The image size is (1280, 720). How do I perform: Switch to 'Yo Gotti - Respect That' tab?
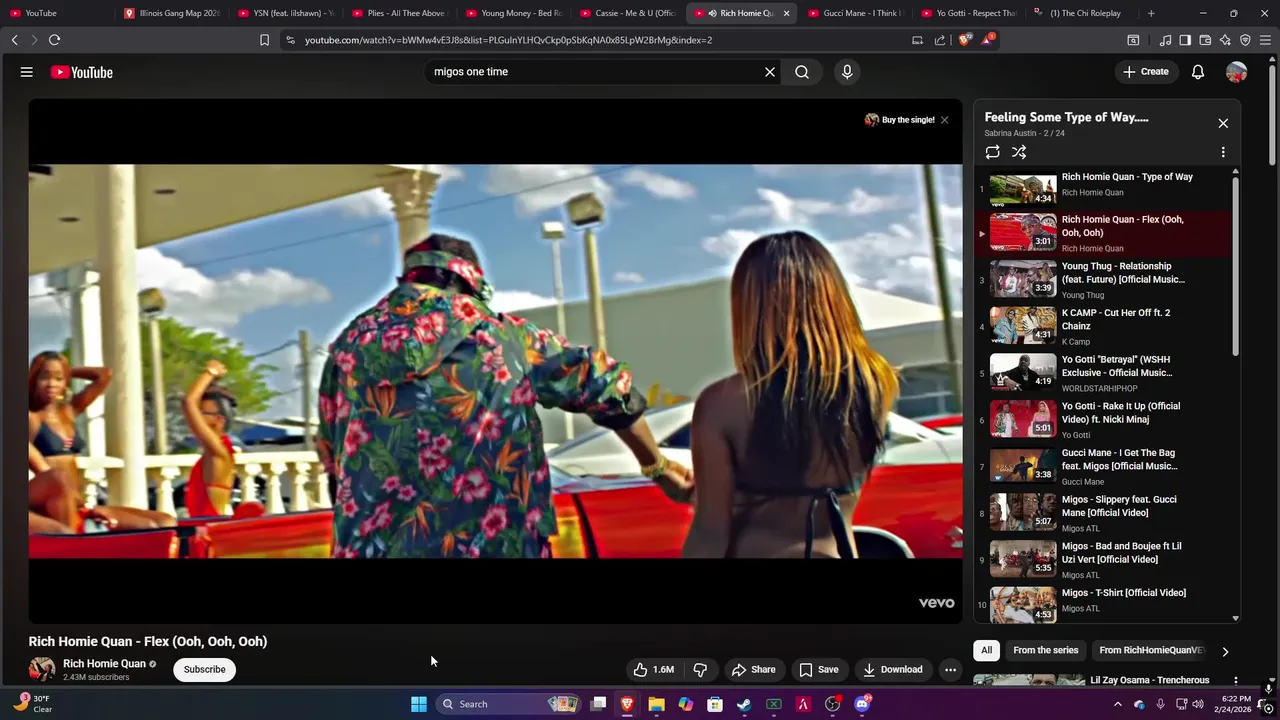968,13
